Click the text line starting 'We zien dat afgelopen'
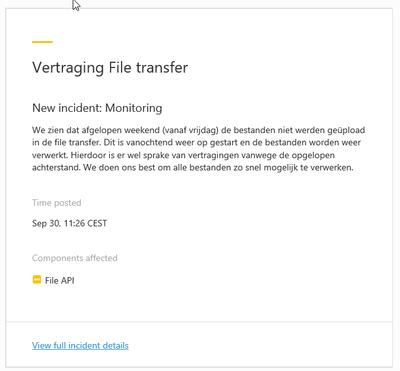The image size is (400, 371). coord(199,130)
